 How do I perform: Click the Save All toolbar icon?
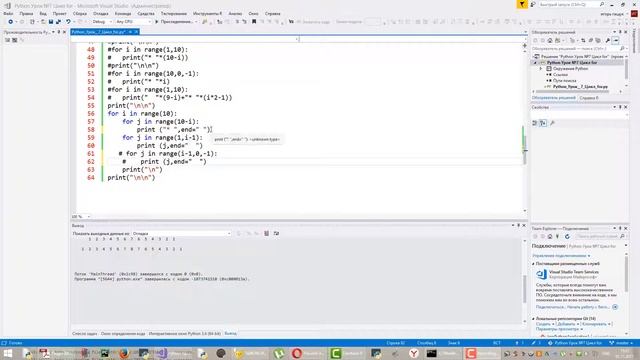(58, 22)
